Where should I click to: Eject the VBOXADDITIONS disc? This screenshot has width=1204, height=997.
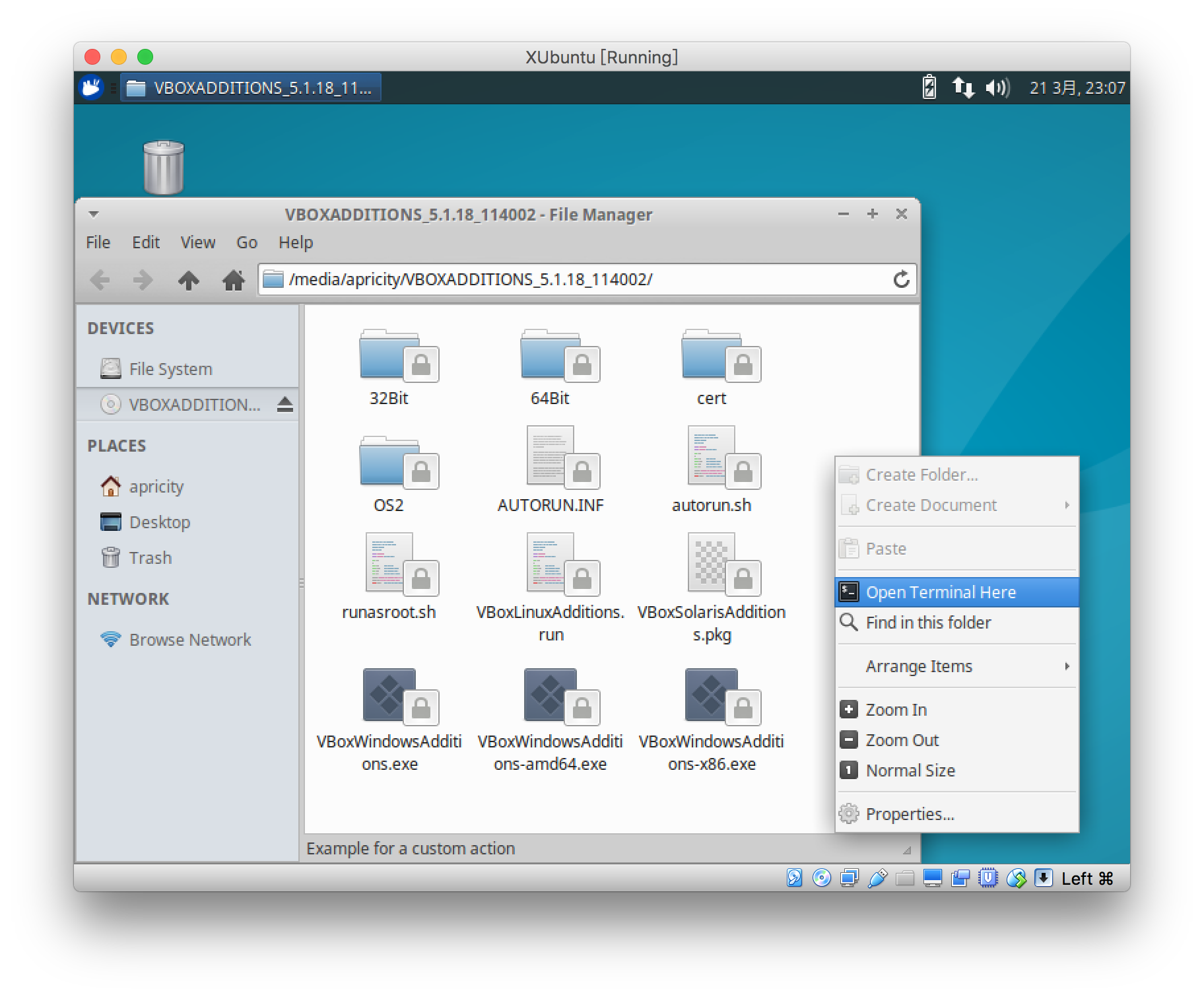[x=284, y=404]
